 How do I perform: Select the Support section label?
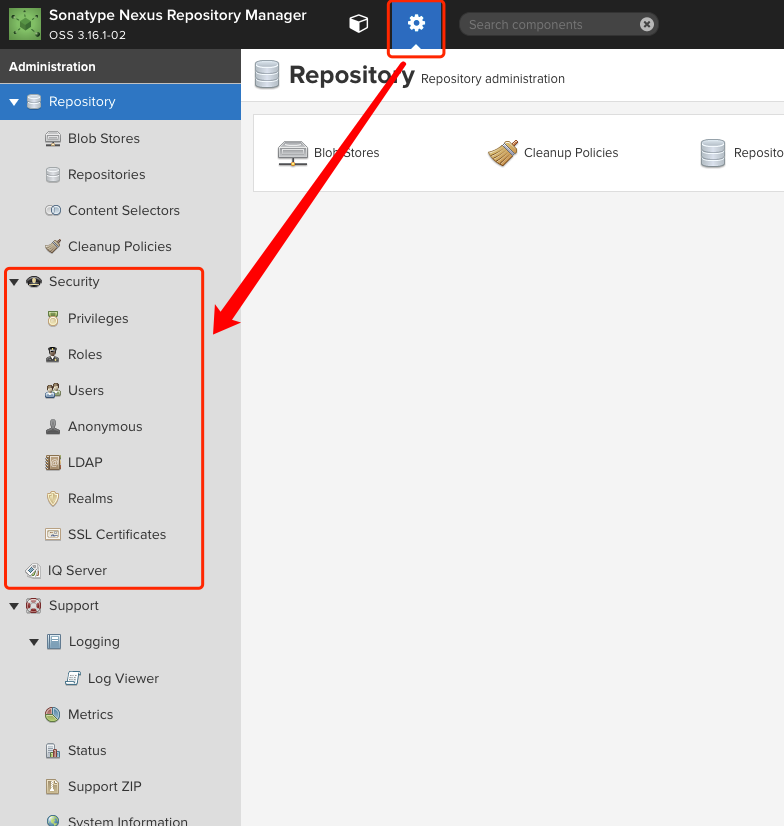[74, 606]
